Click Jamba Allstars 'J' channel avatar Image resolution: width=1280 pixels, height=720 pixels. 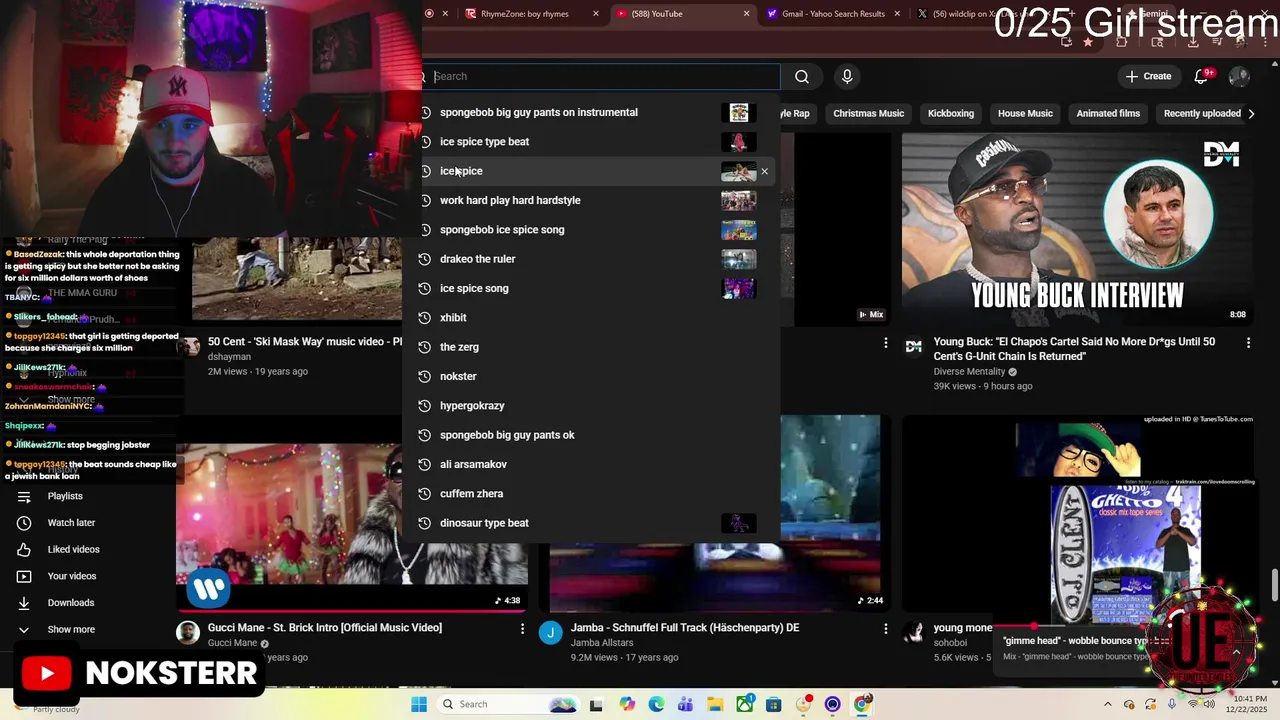551,632
